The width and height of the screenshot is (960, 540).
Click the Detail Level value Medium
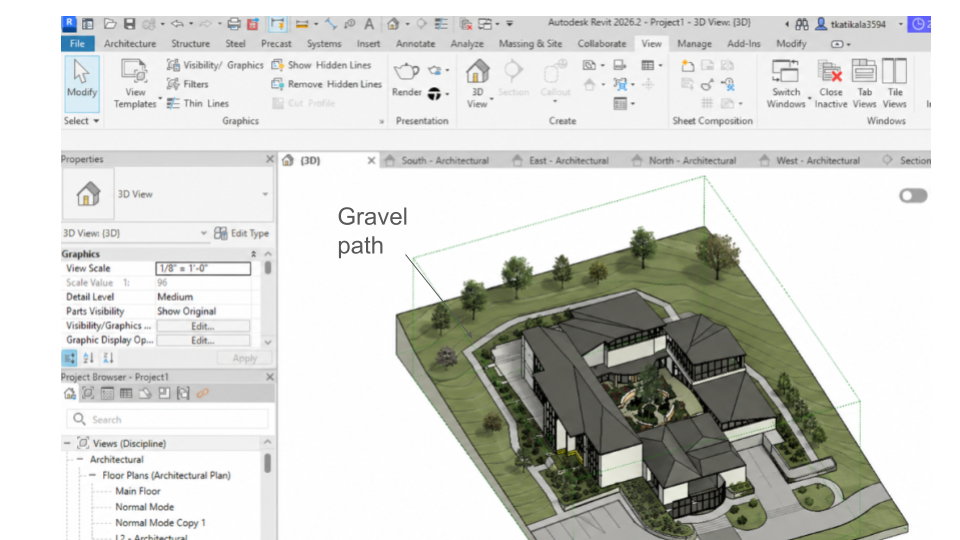click(x=175, y=297)
